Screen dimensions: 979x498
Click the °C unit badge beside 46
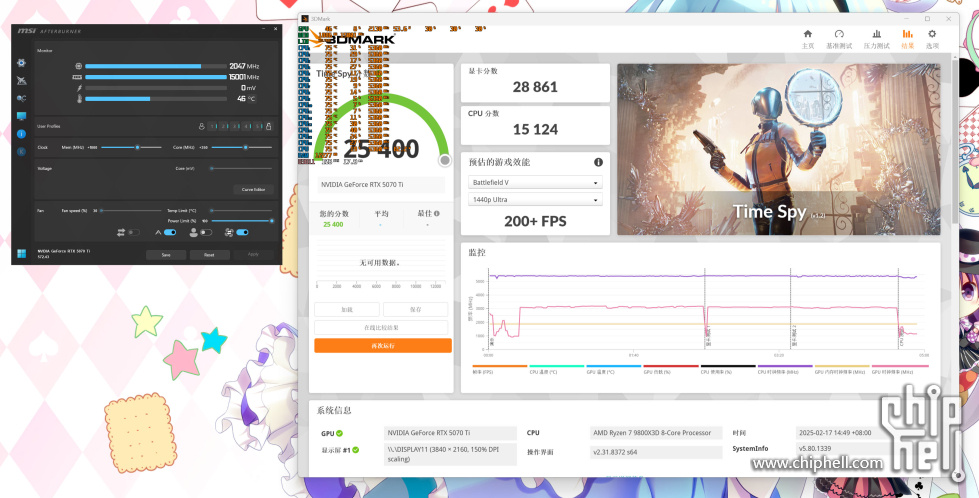(252, 99)
